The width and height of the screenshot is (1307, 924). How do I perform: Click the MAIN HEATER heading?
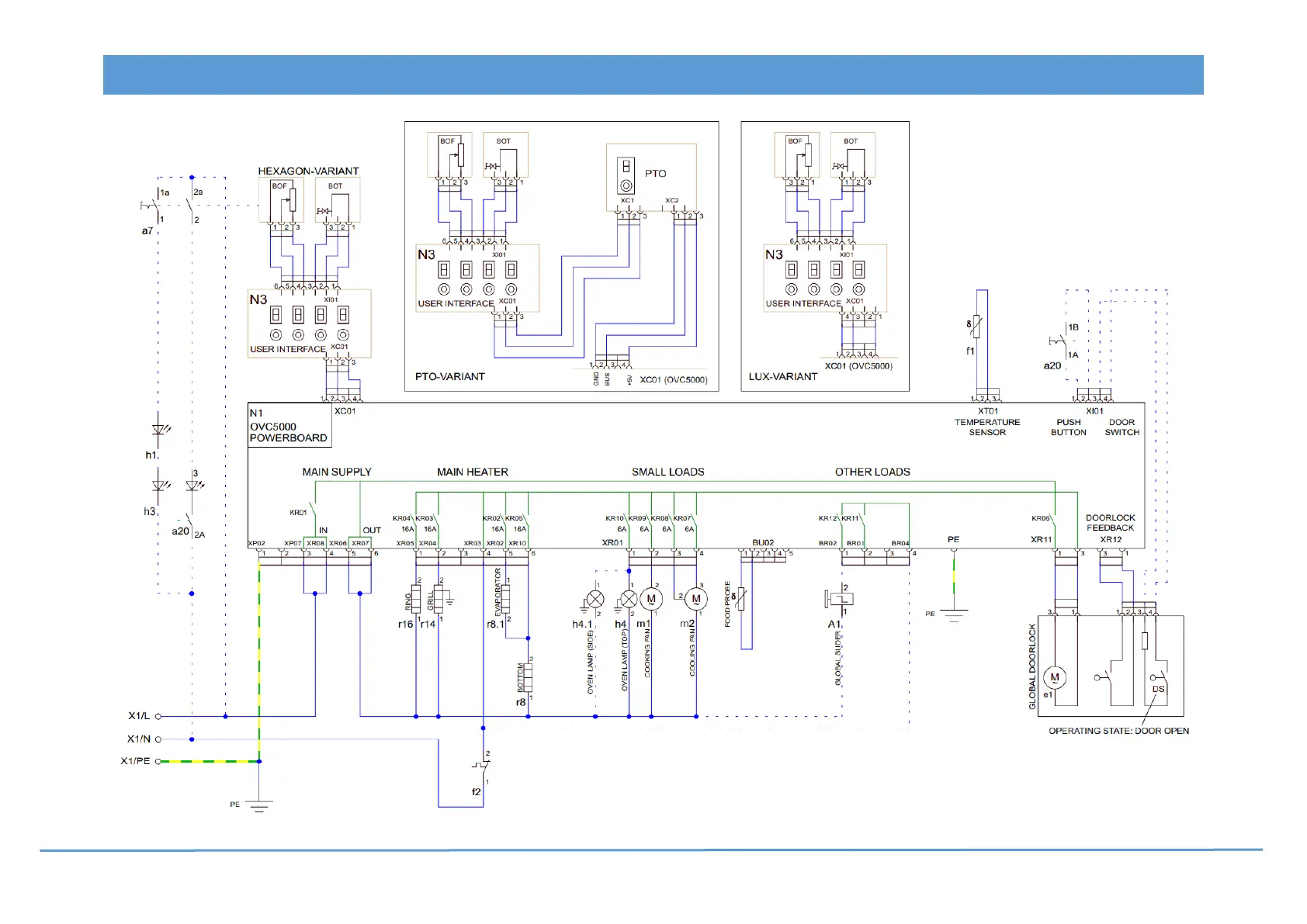(x=472, y=472)
